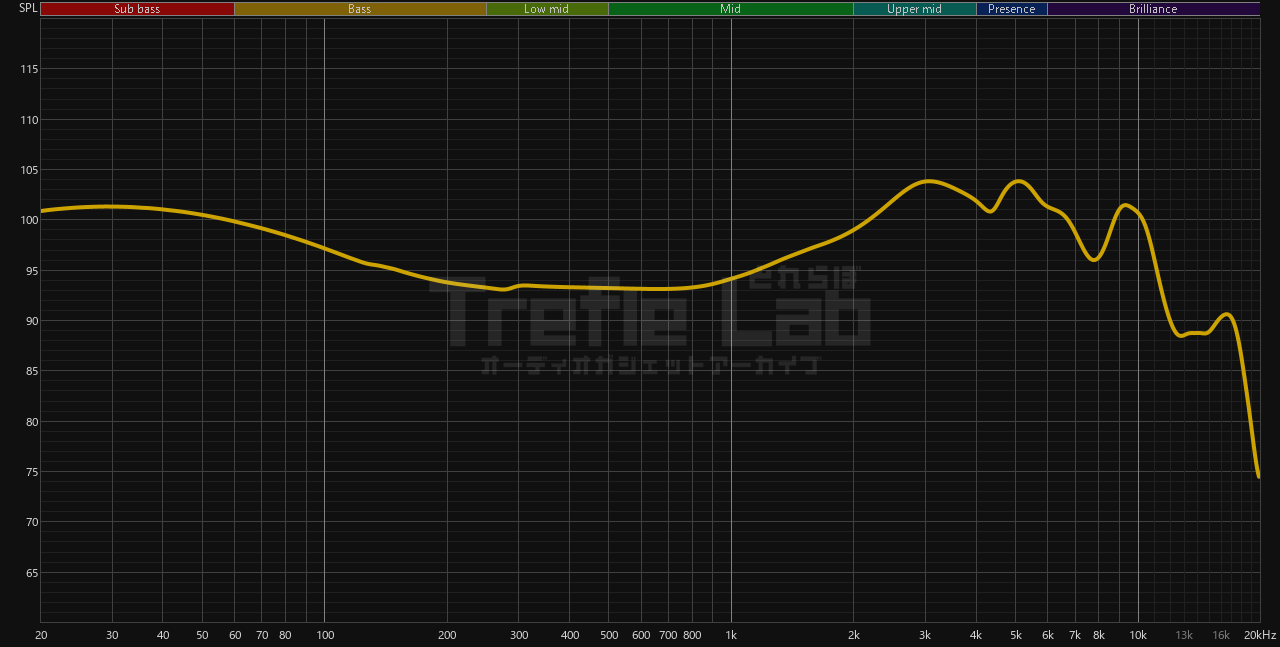
Task: Click the Low mid band label
Action: 547,9
